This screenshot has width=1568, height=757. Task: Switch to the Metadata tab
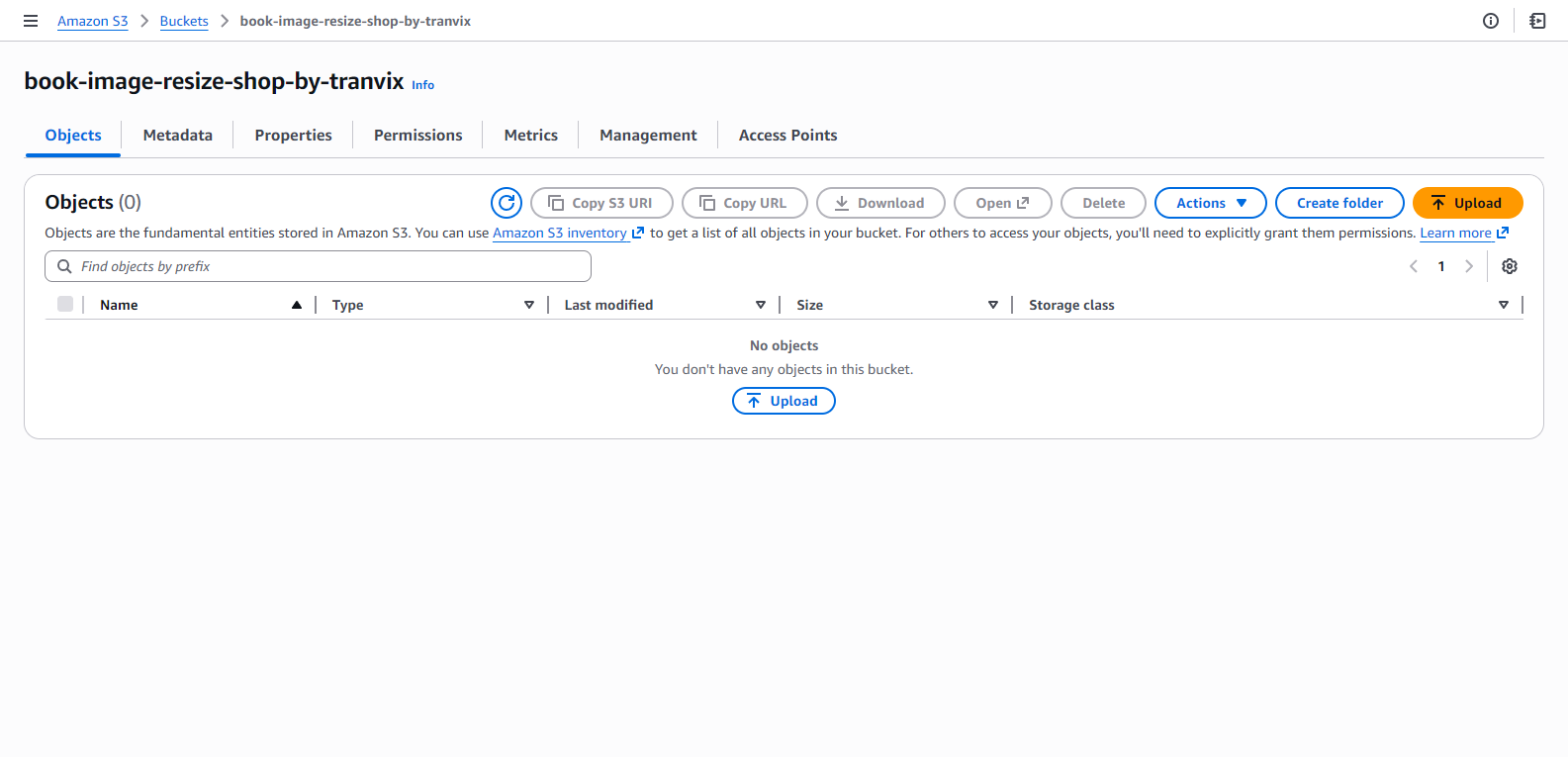tap(178, 136)
